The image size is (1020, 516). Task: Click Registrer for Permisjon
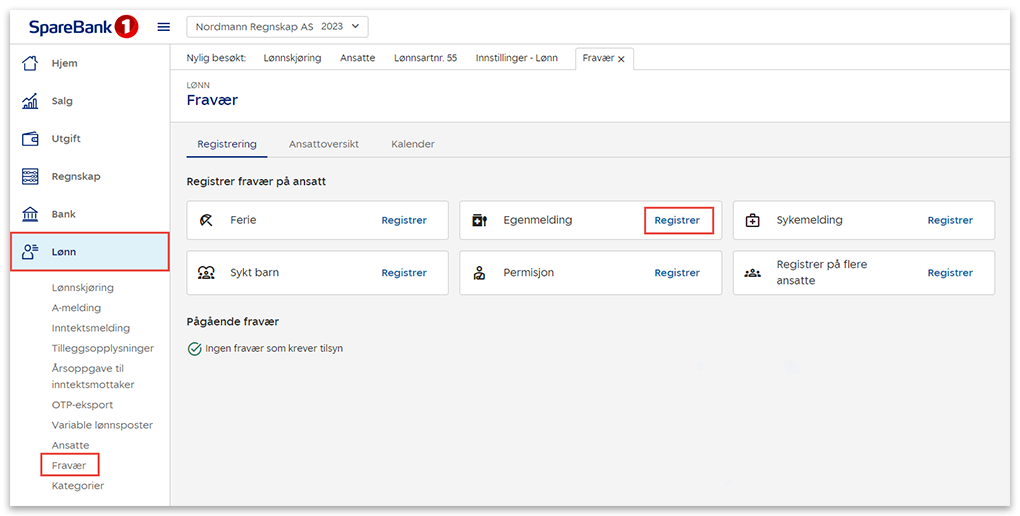(x=677, y=273)
